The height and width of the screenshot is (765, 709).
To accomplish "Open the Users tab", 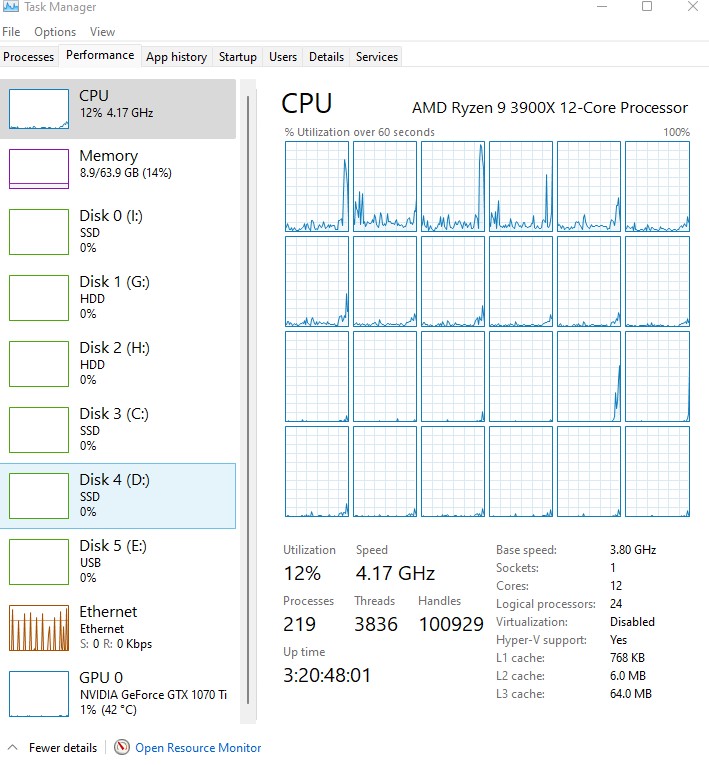I will [283, 57].
